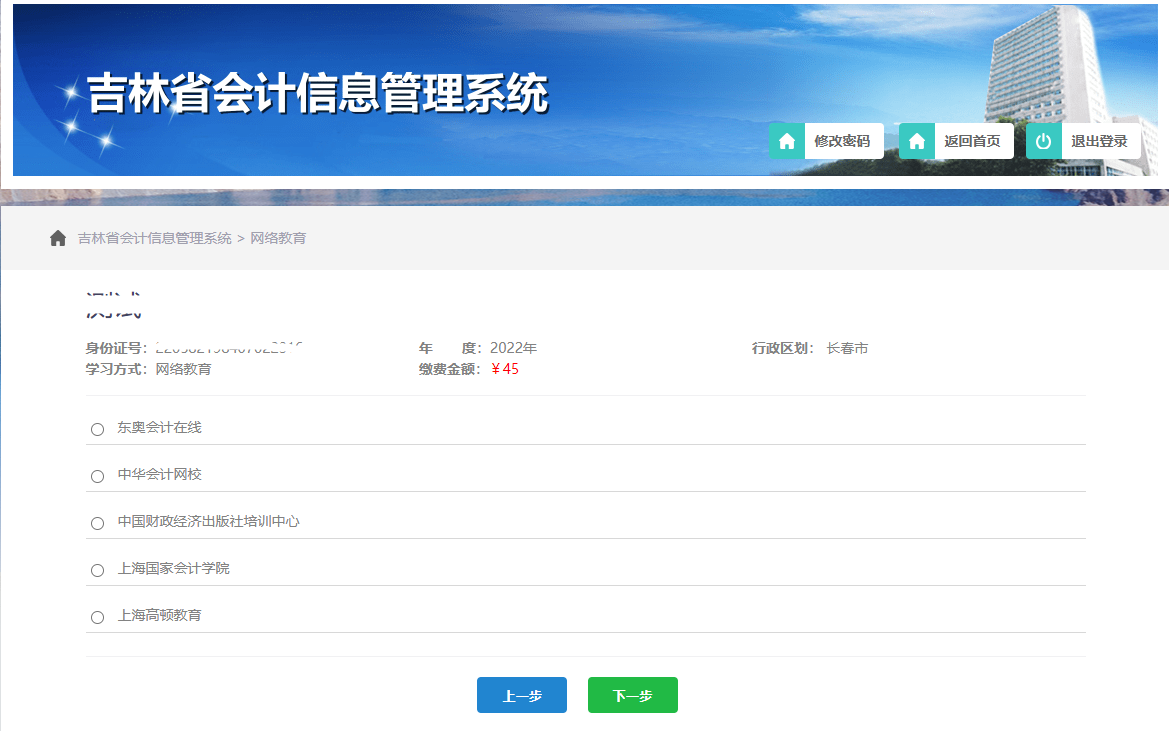Click the 下一步 button
The height and width of the screenshot is (731, 1169).
click(x=632, y=694)
